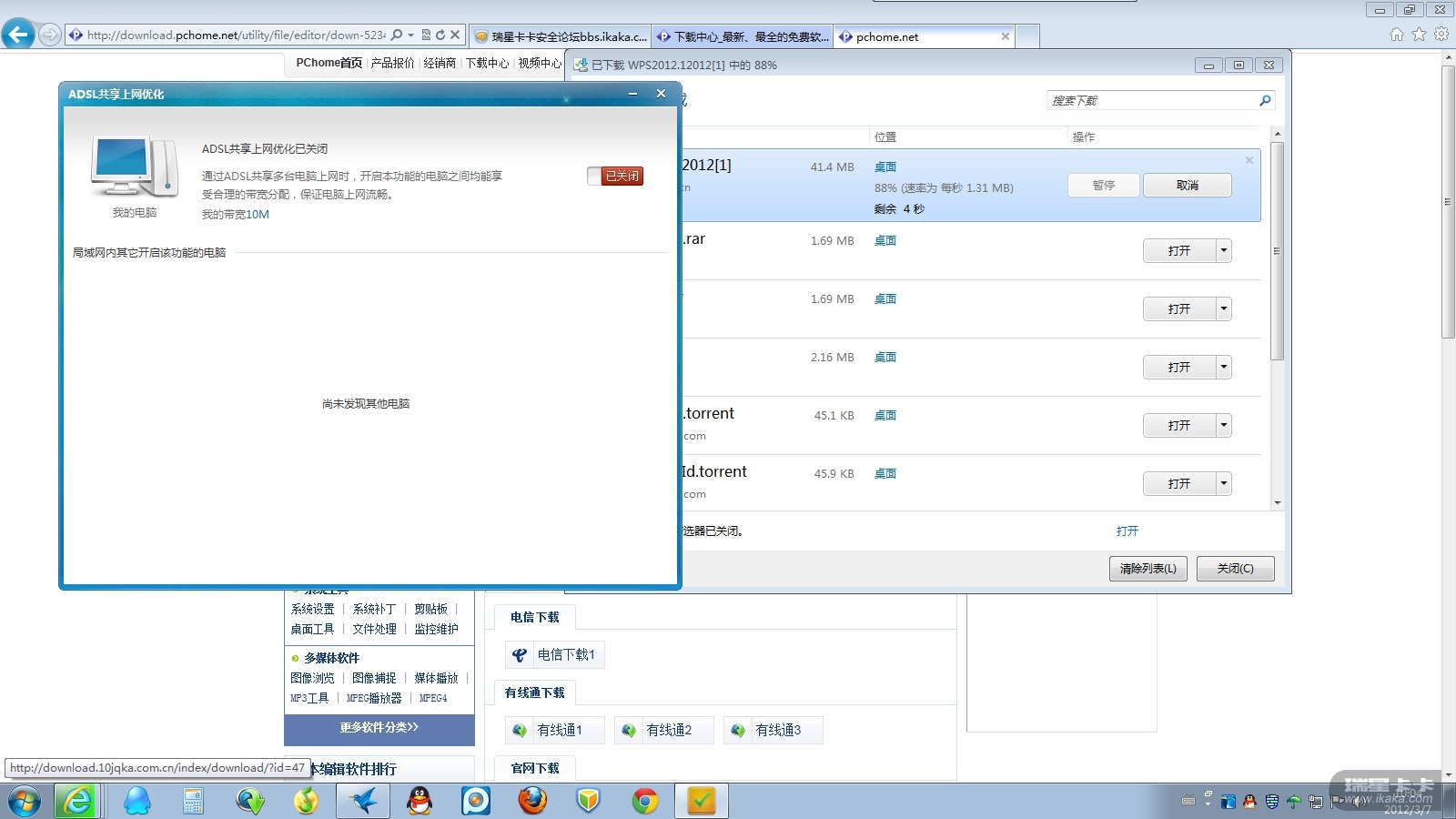Click the 打开 link in the filter notice bar
This screenshot has width=1456, height=819.
point(1127,531)
